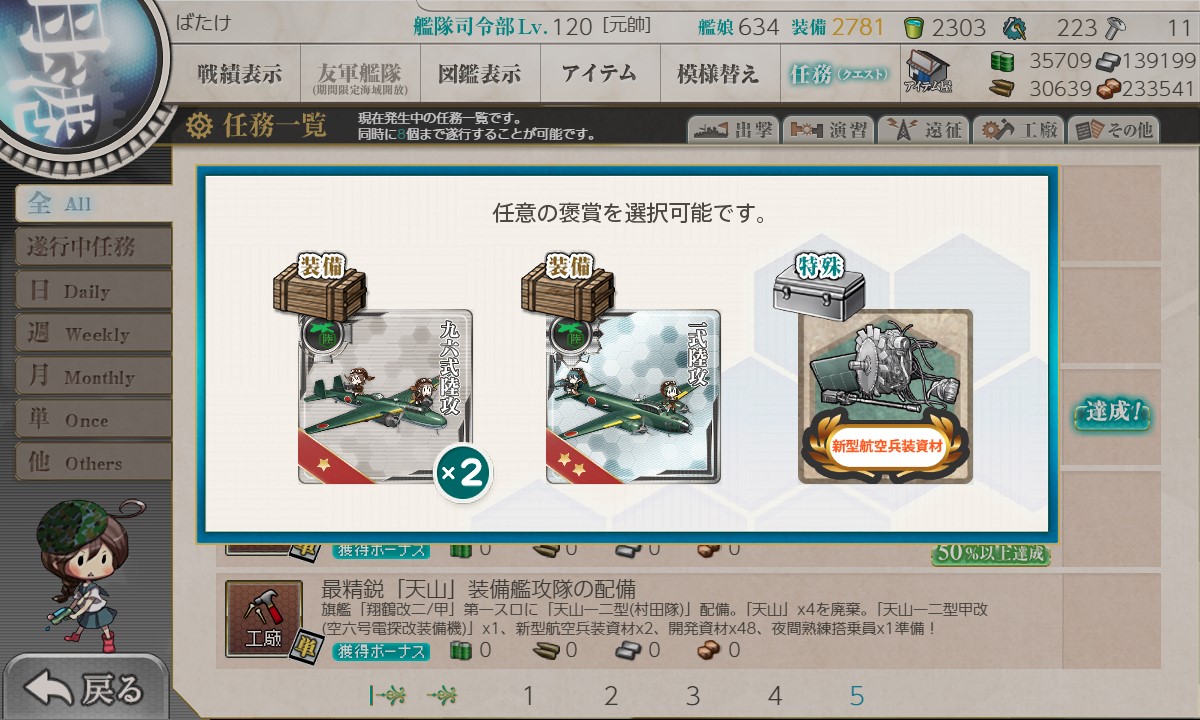The width and height of the screenshot is (1200, 720).
Task: Select the 遂行中任務 in-progress filter
Action: pos(93,247)
